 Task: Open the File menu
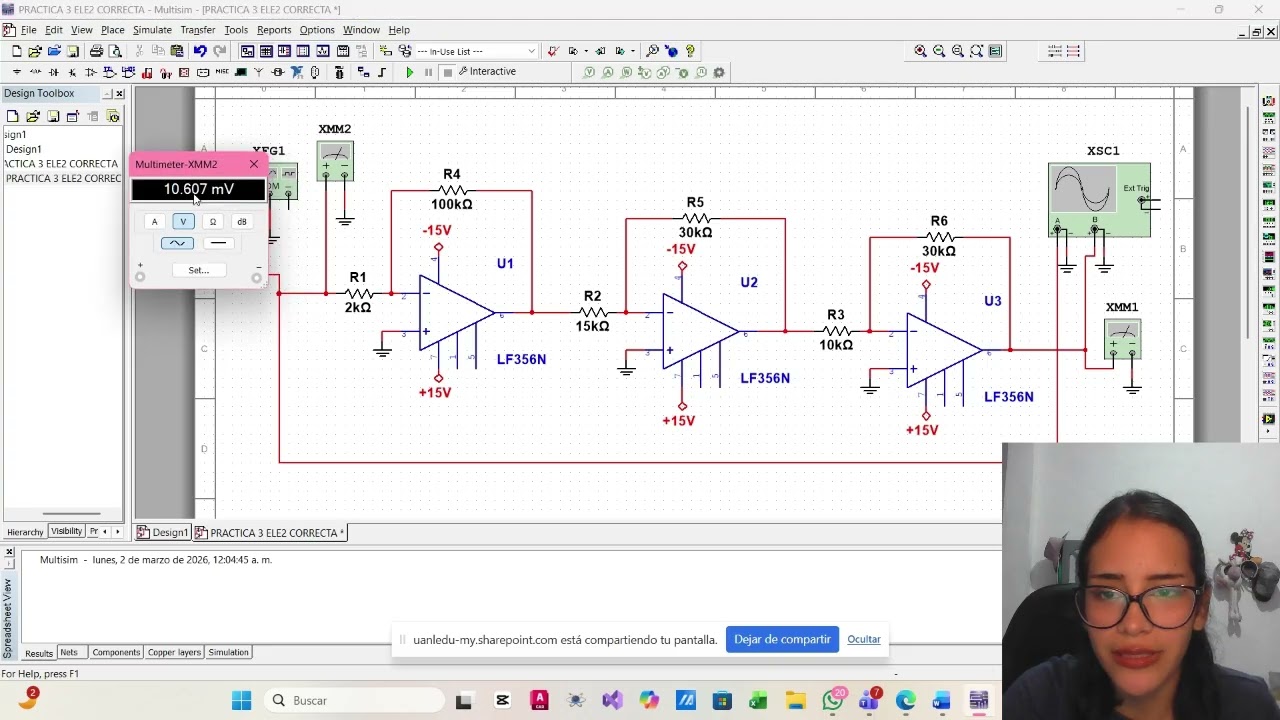click(x=28, y=30)
